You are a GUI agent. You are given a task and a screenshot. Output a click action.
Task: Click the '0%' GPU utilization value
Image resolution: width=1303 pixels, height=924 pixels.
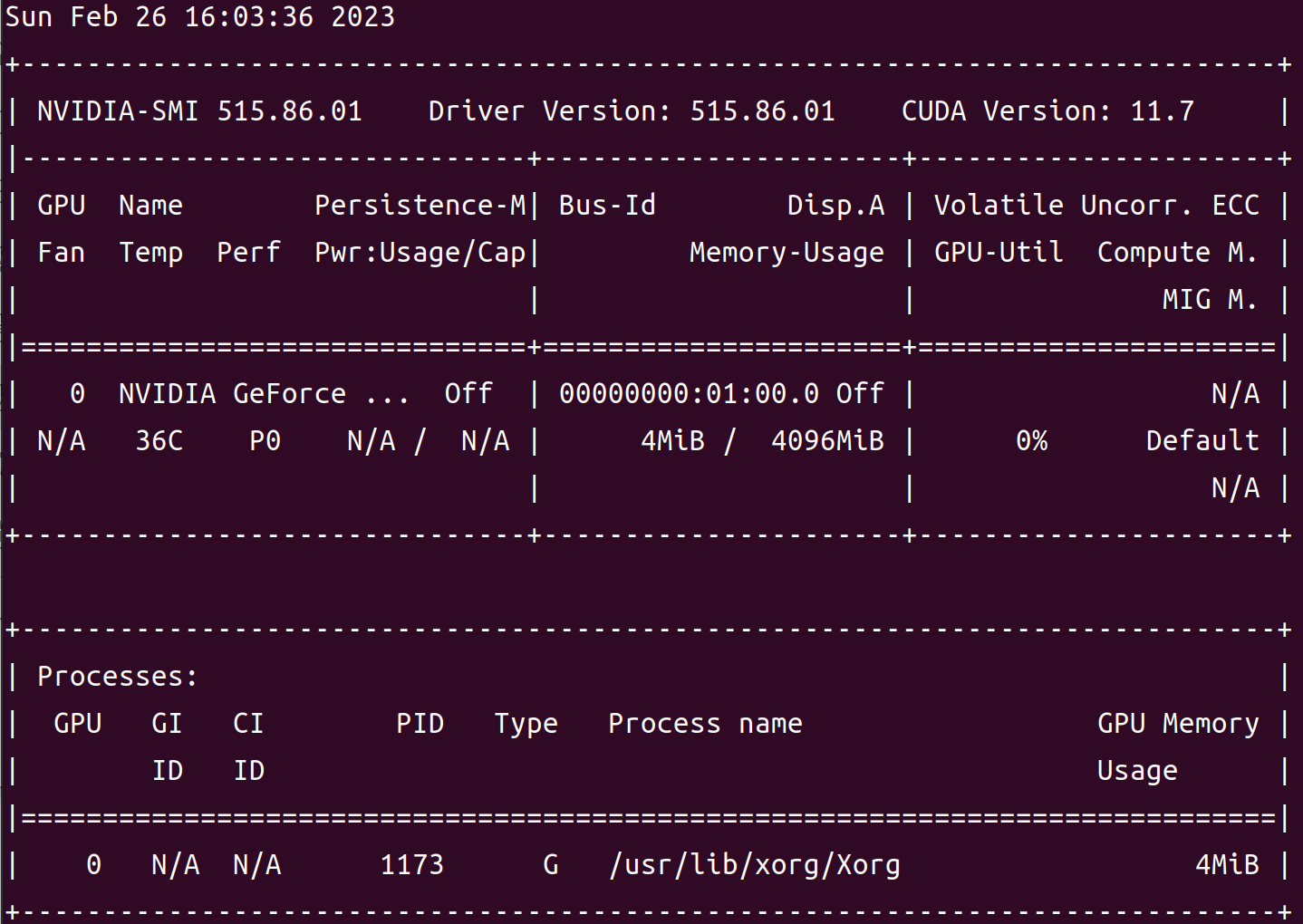coord(1031,441)
